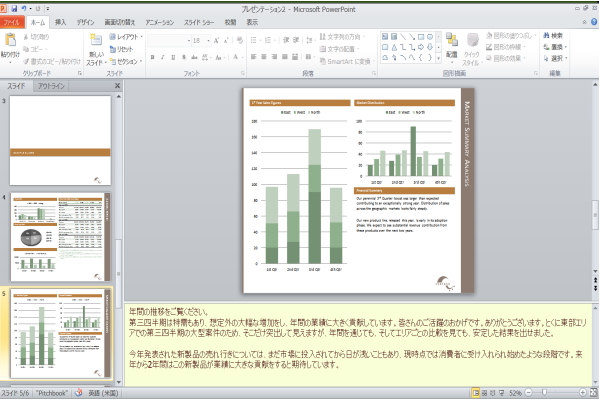Click the zoom slider handle
Screen dimensions: 600x400
pos(544,392)
